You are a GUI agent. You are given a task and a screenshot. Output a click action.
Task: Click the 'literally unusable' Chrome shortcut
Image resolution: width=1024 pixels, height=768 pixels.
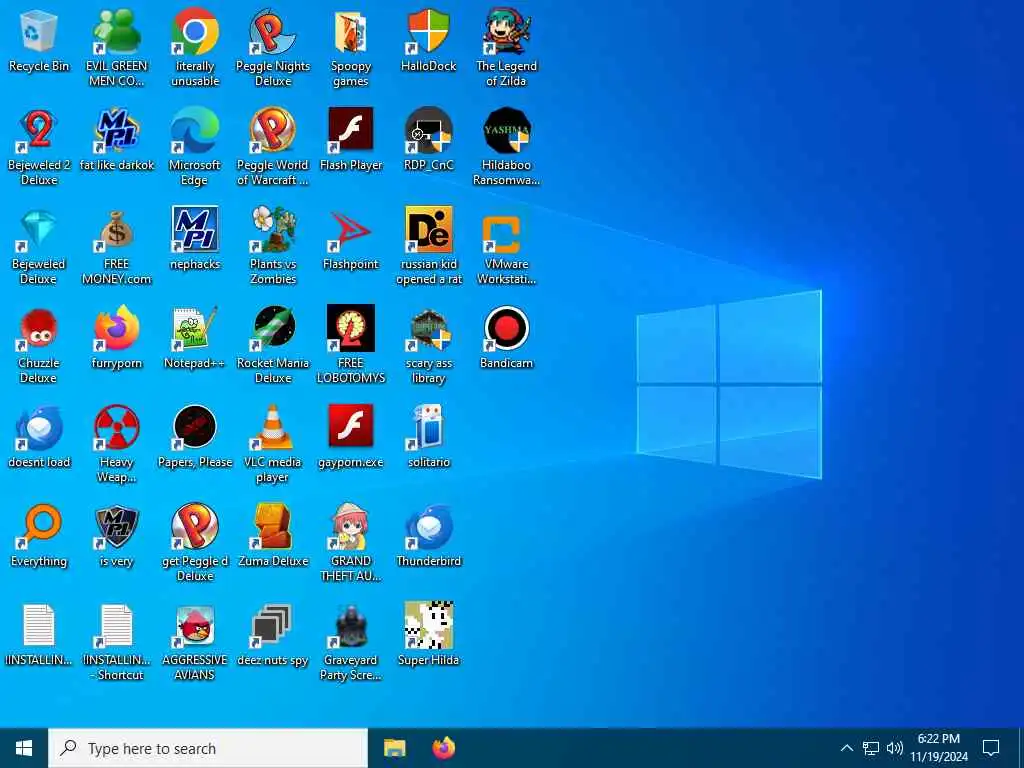point(195,32)
